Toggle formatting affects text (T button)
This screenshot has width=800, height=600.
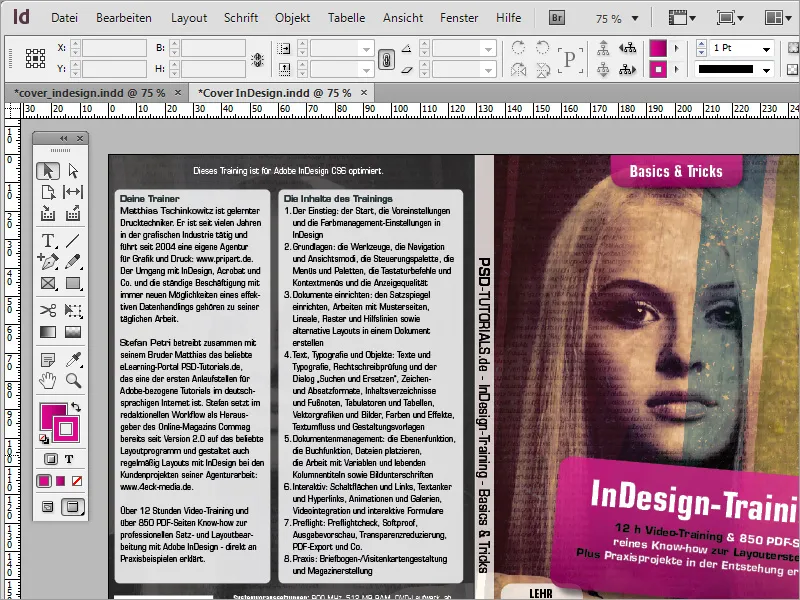[x=69, y=459]
